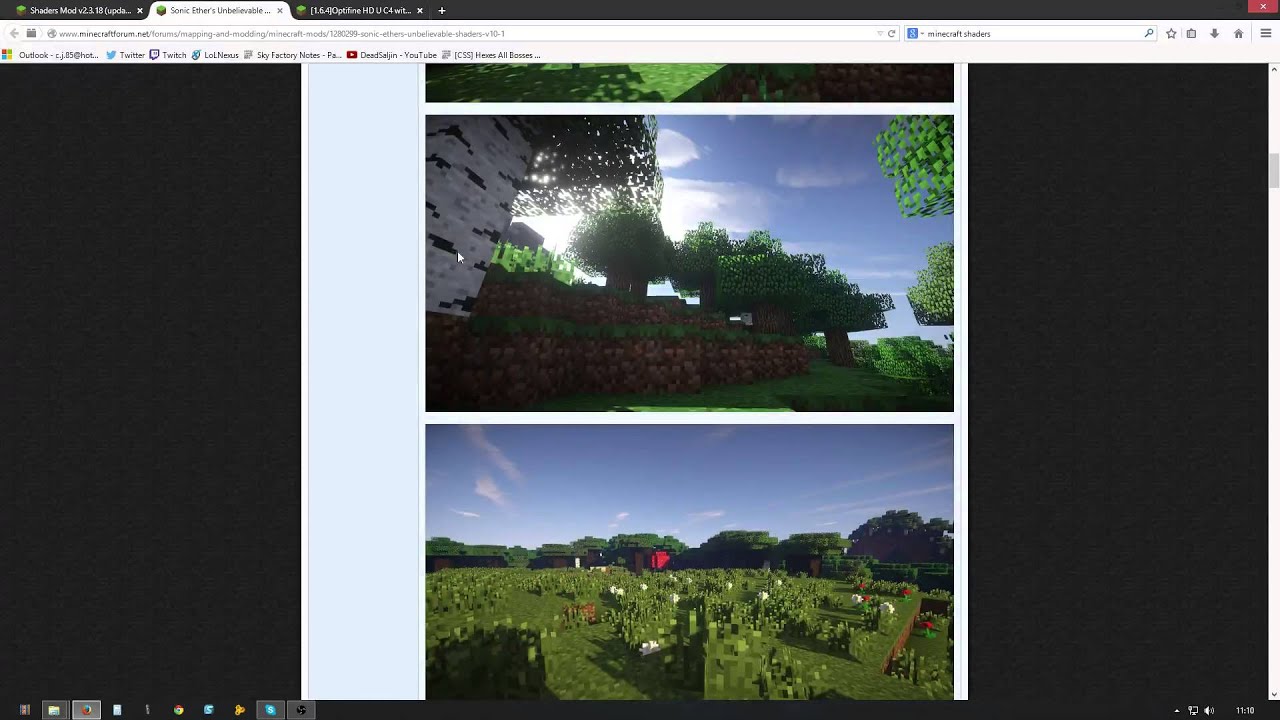Open Google Chrome from the taskbar
Image resolution: width=1280 pixels, height=720 pixels.
178,710
